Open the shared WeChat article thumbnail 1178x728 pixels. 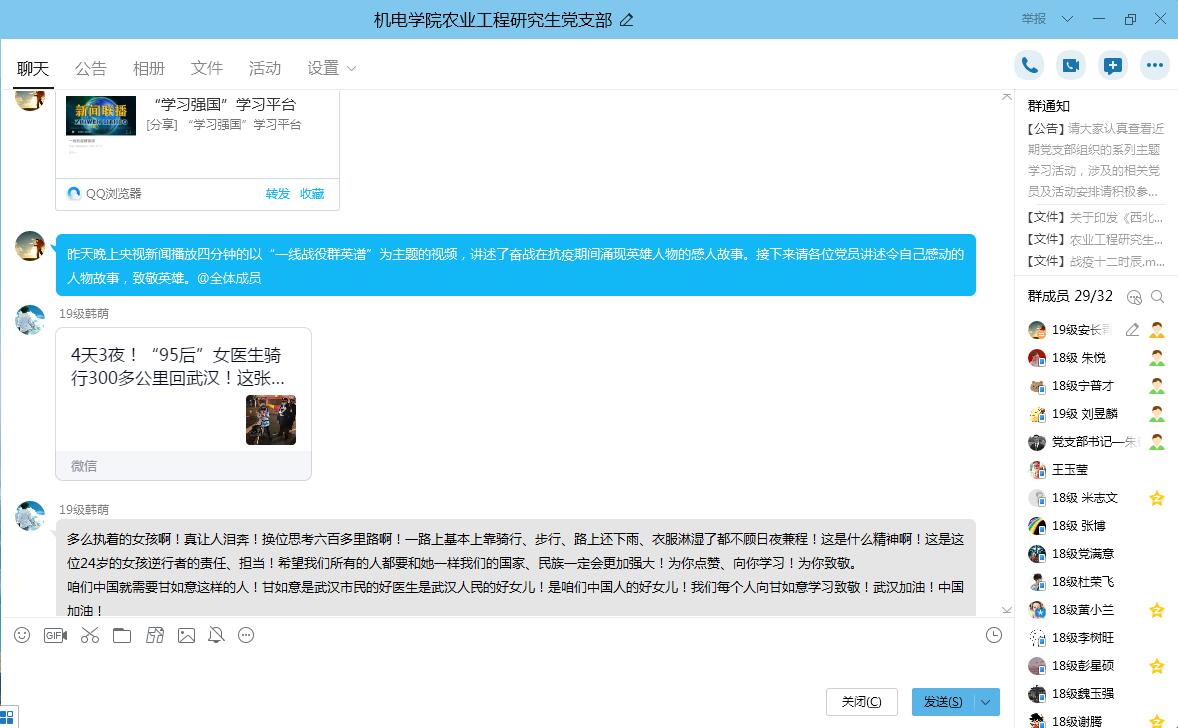(271, 420)
